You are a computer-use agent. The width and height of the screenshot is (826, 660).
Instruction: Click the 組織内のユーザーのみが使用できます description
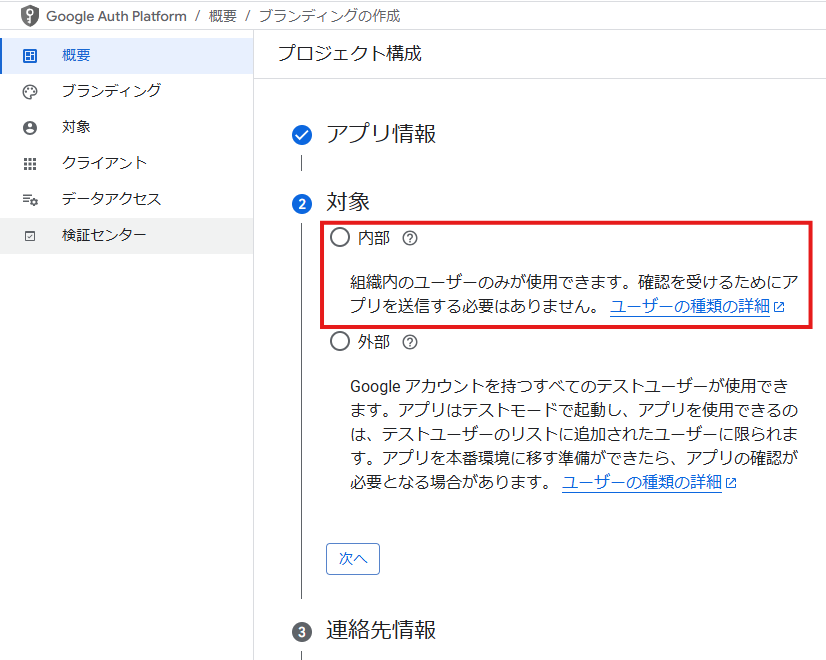574,294
